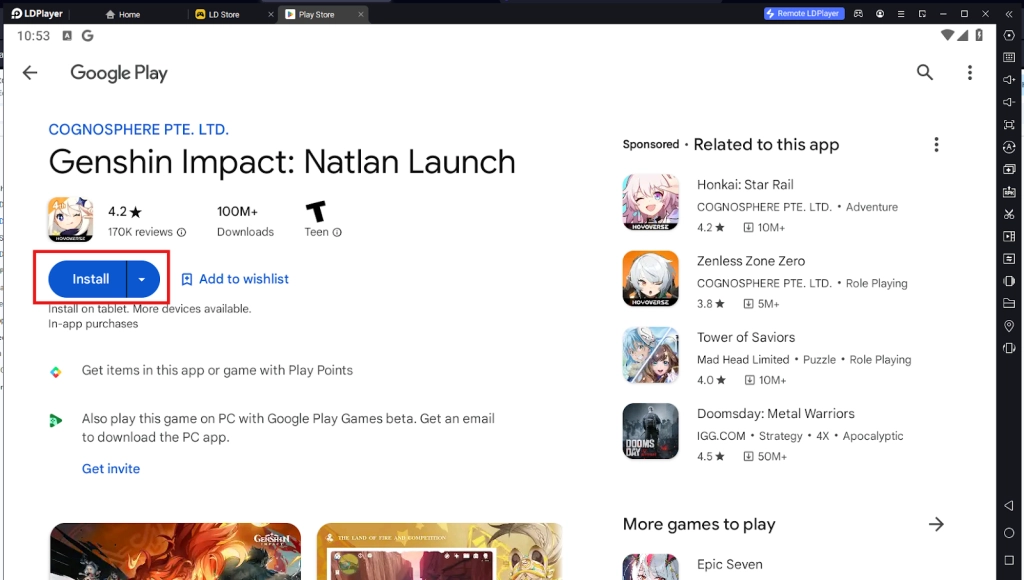
Task: Open LDPlayer hamburger menu
Action: [x=901, y=14]
